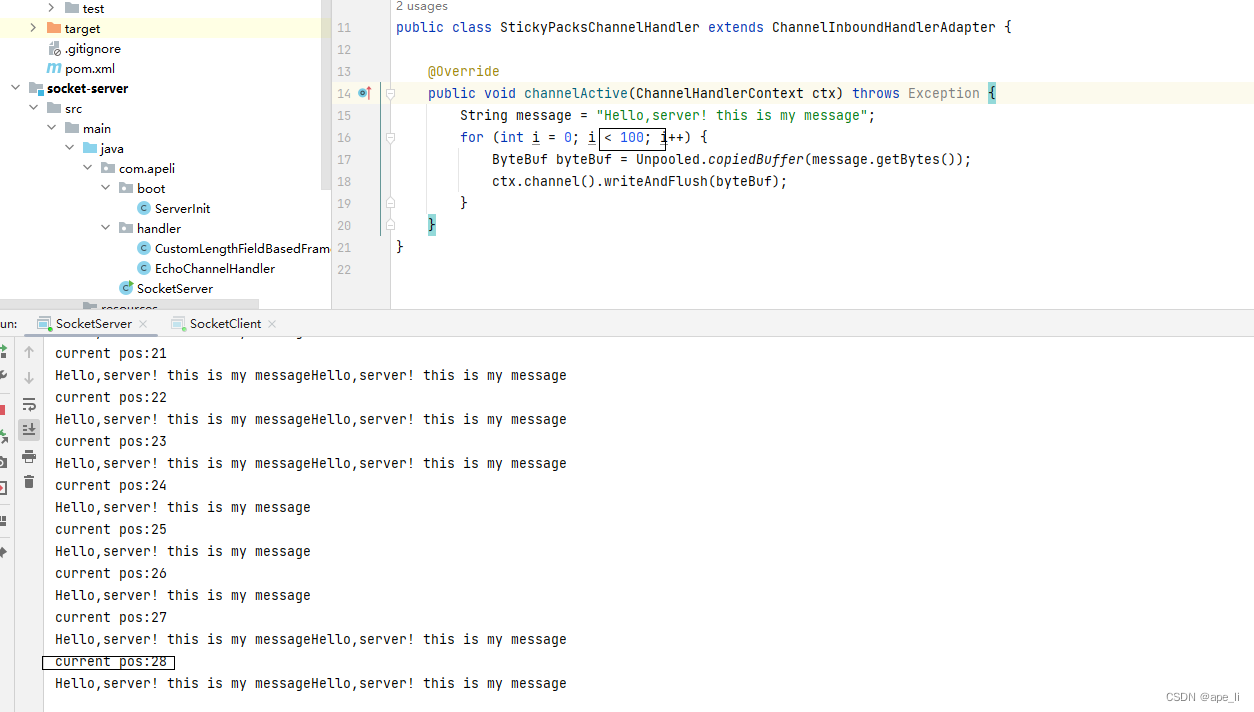Click the up arrow in console toolbar
Screen dimensions: 1254x712
(28, 352)
